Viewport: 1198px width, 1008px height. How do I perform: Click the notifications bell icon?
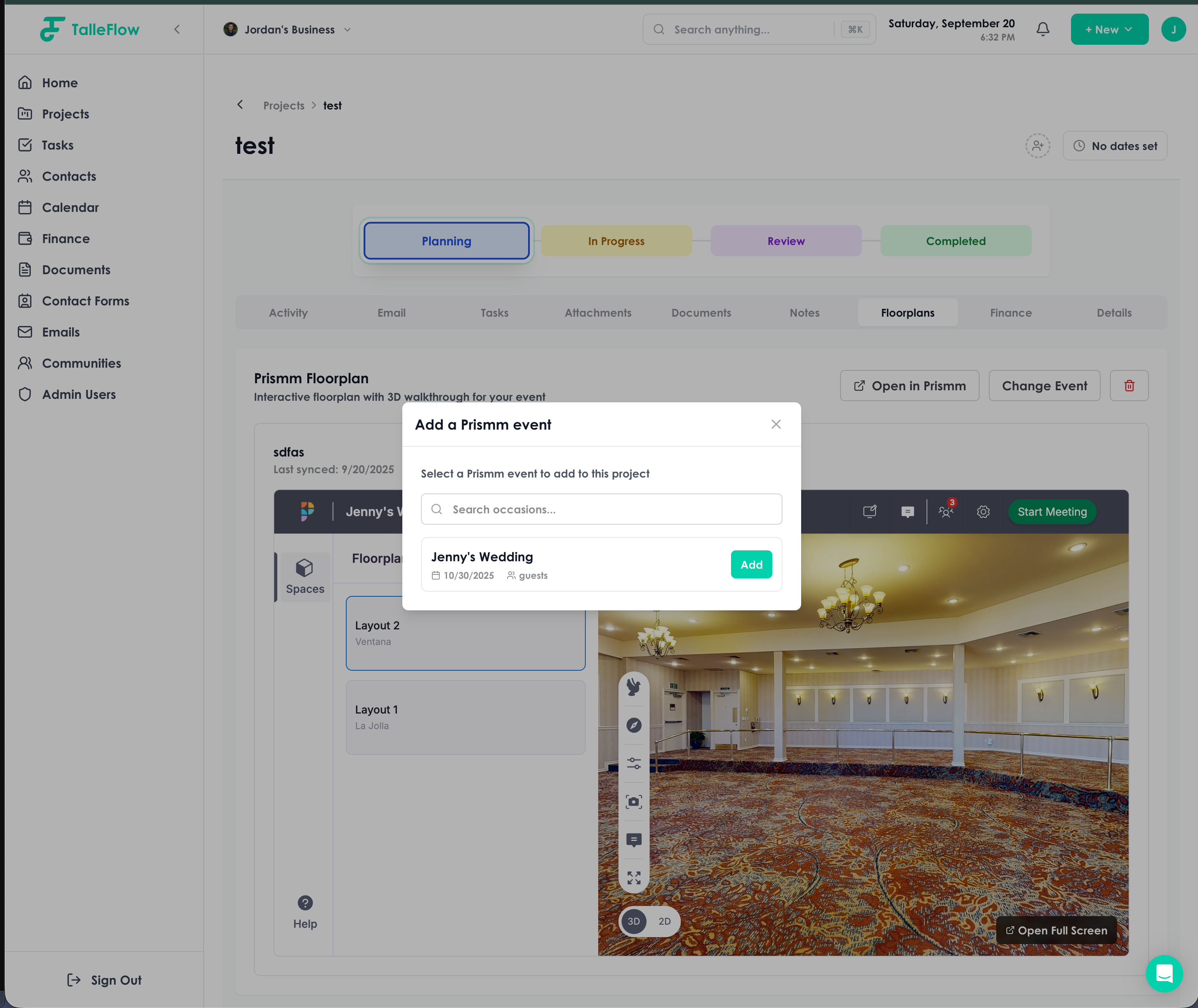[1043, 29]
